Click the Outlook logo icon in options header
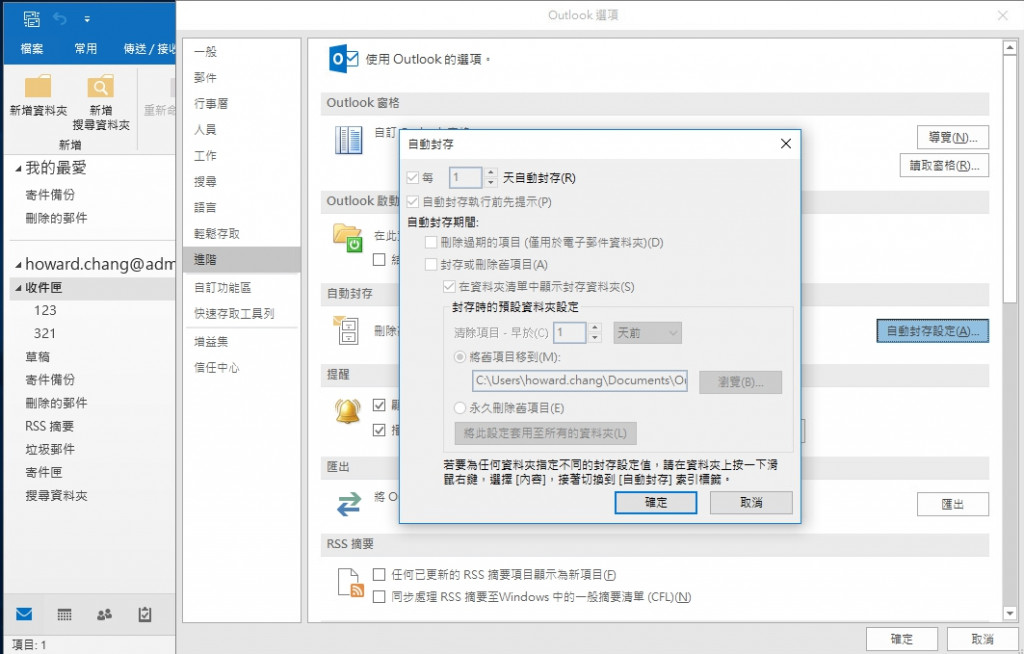 pos(343,59)
